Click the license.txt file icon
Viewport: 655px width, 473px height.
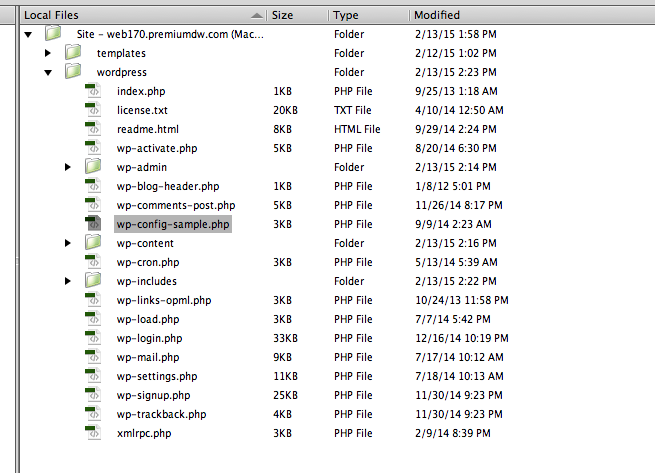click(93, 110)
